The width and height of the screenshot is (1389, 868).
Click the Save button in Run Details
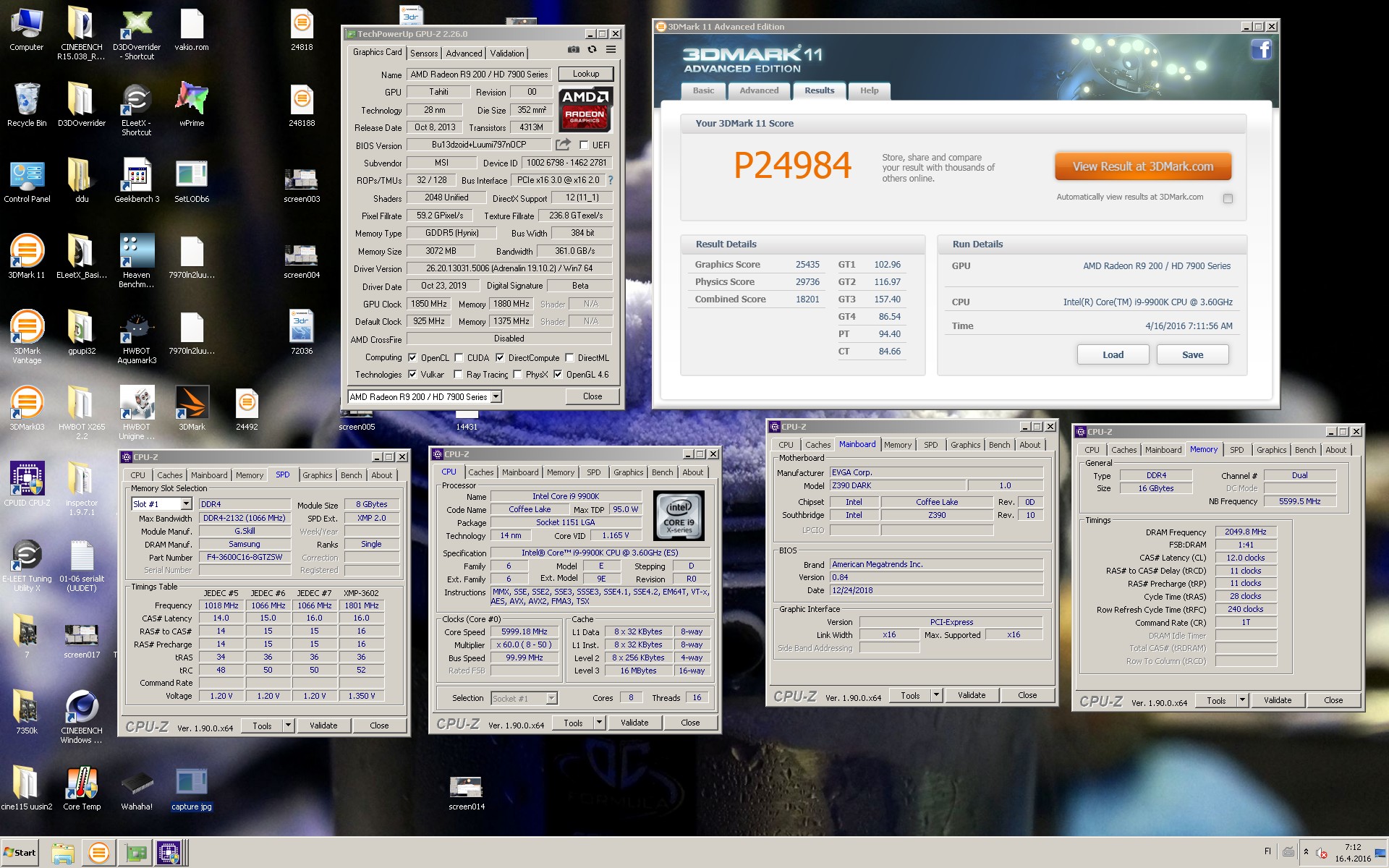1192,354
